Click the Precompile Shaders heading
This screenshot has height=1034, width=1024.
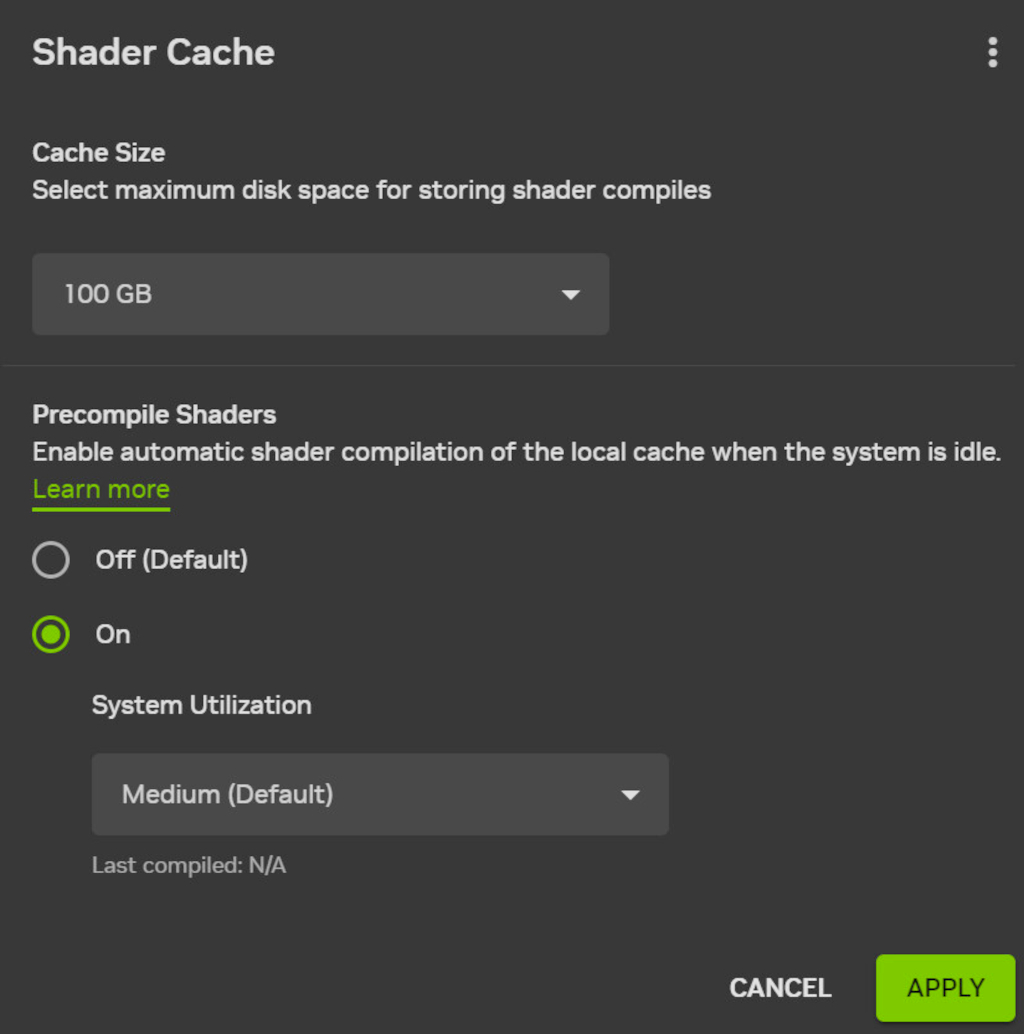[x=154, y=415]
